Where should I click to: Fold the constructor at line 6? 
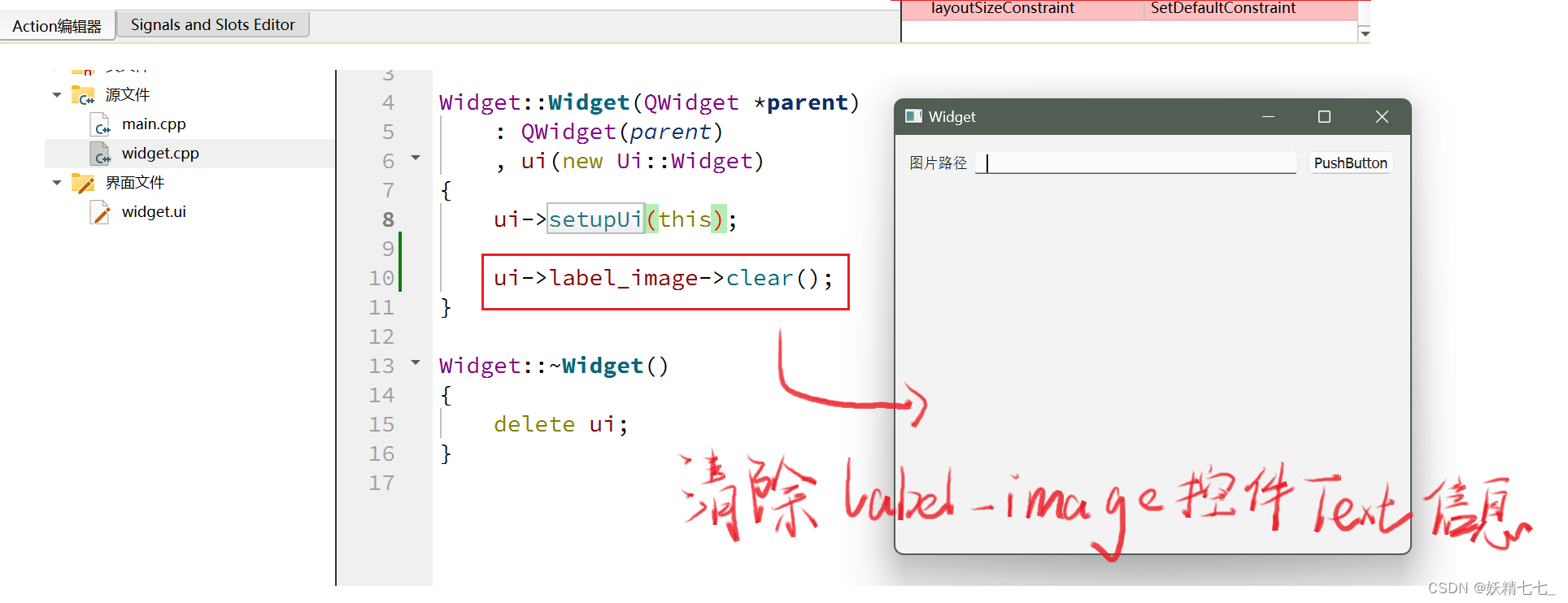click(x=416, y=158)
